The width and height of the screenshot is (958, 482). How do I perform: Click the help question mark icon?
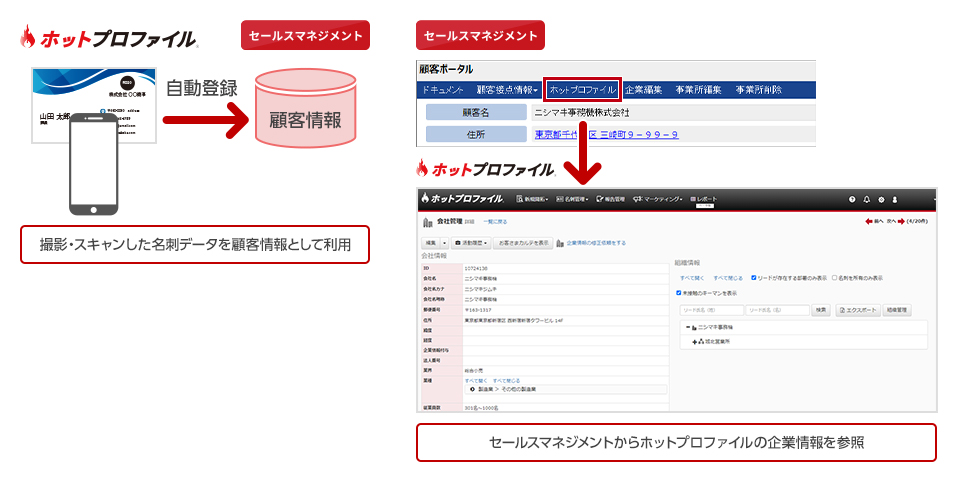[852, 199]
